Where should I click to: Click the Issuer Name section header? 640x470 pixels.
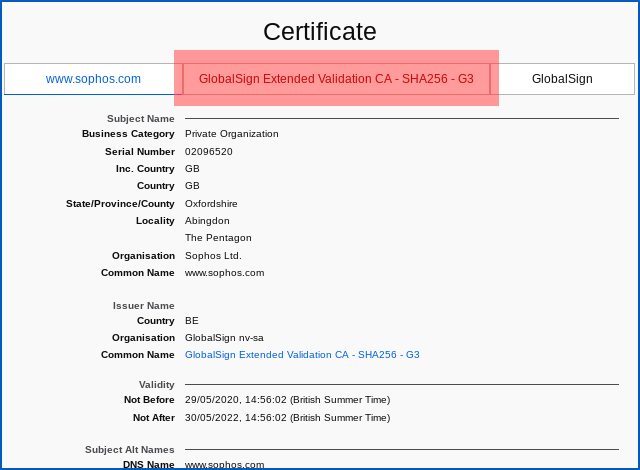pyautogui.click(x=143, y=306)
